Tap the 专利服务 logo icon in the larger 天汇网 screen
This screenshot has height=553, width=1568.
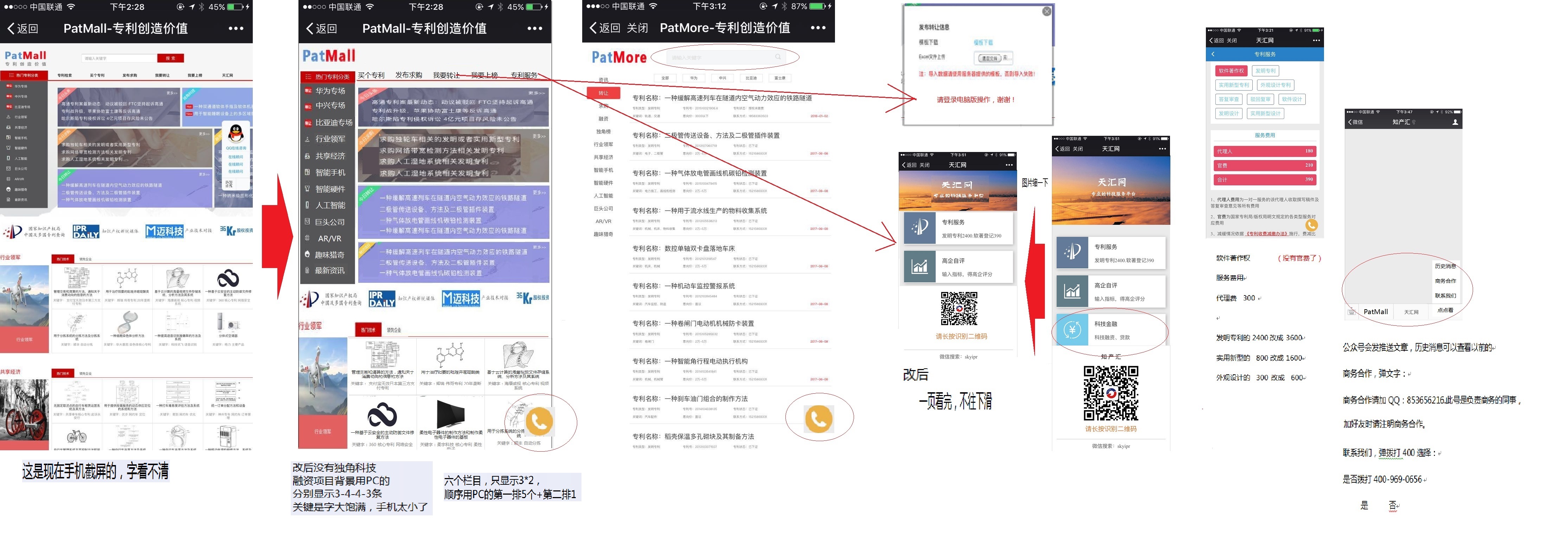[x=1072, y=253]
